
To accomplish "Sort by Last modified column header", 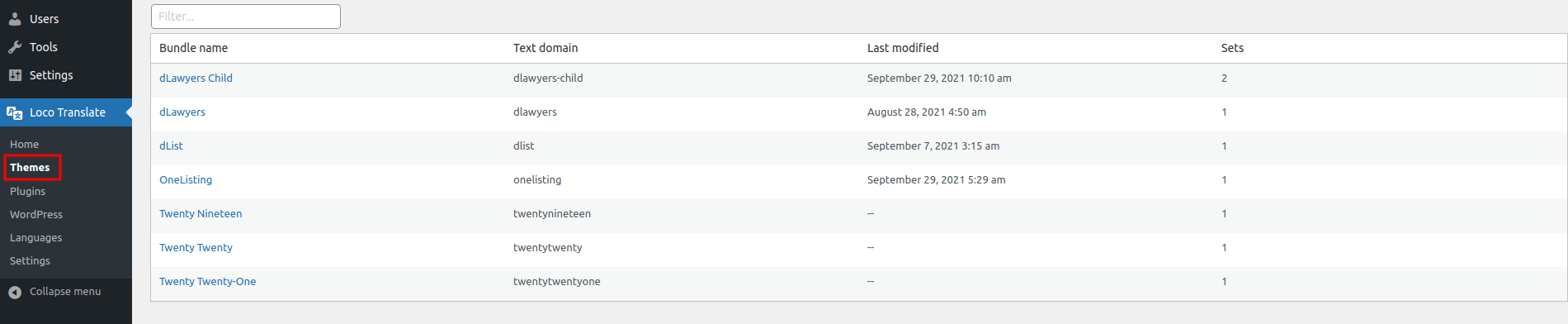I will coord(903,48).
